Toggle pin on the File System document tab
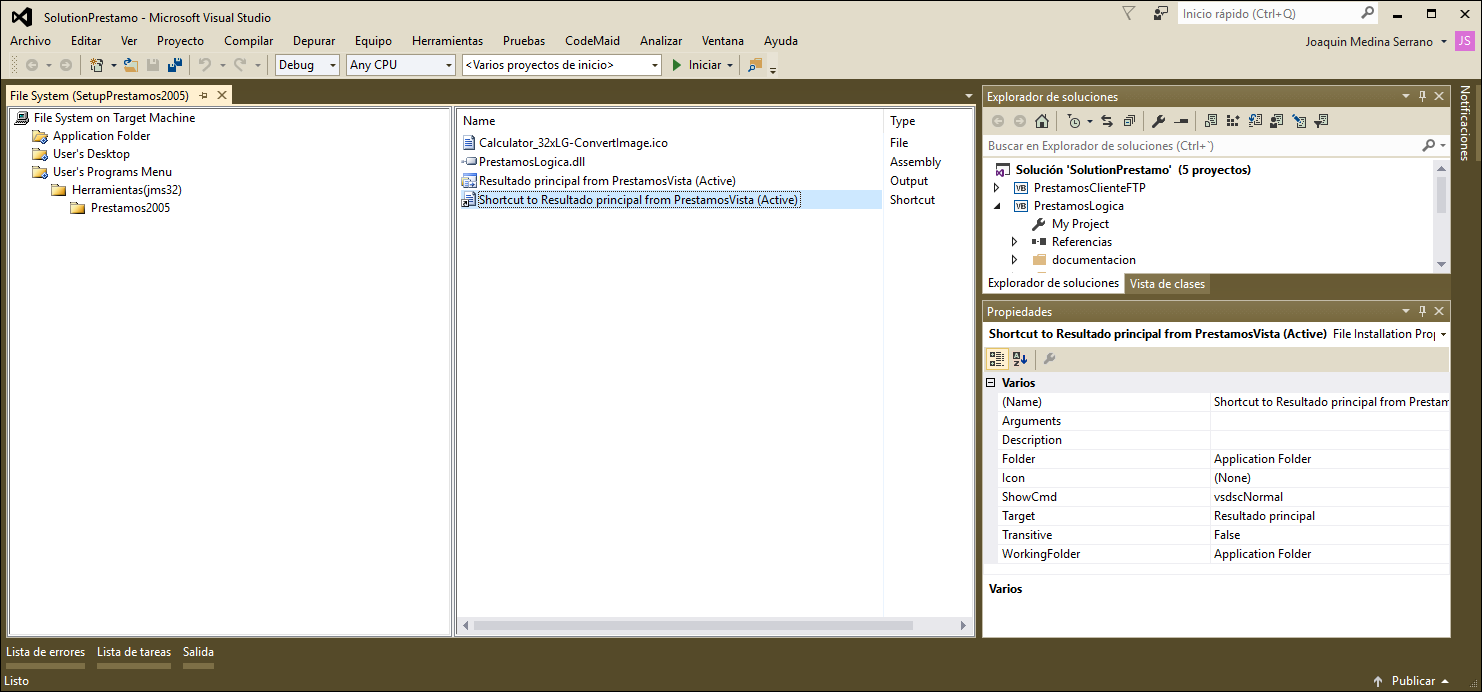The width and height of the screenshot is (1482, 692). [203, 96]
